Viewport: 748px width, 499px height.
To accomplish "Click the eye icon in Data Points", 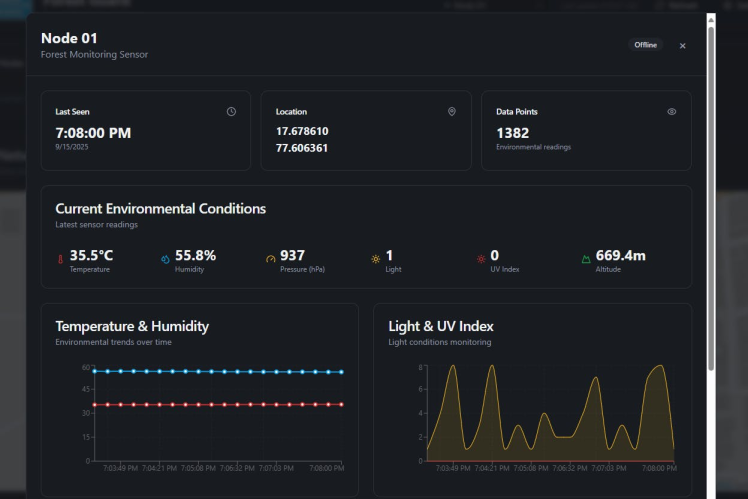I will point(671,112).
